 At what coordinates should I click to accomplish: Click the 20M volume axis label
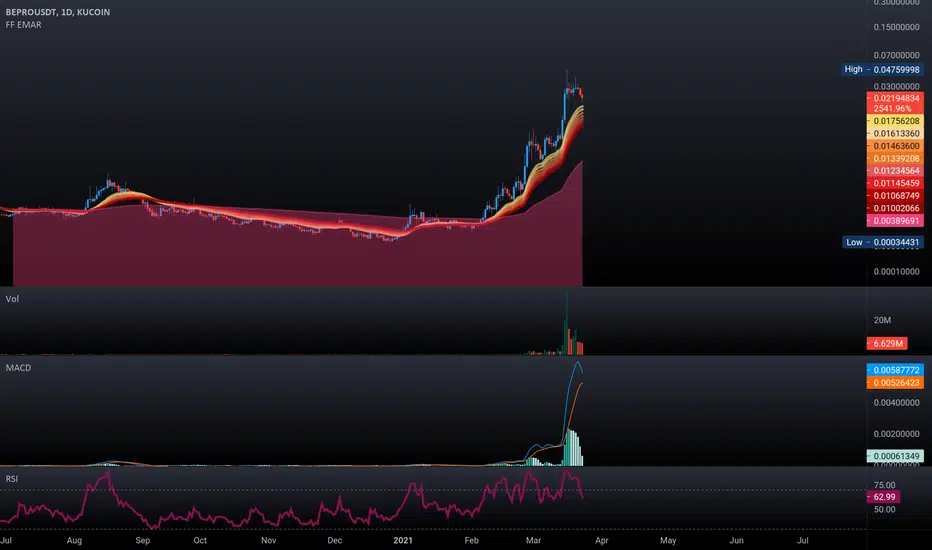[x=882, y=320]
